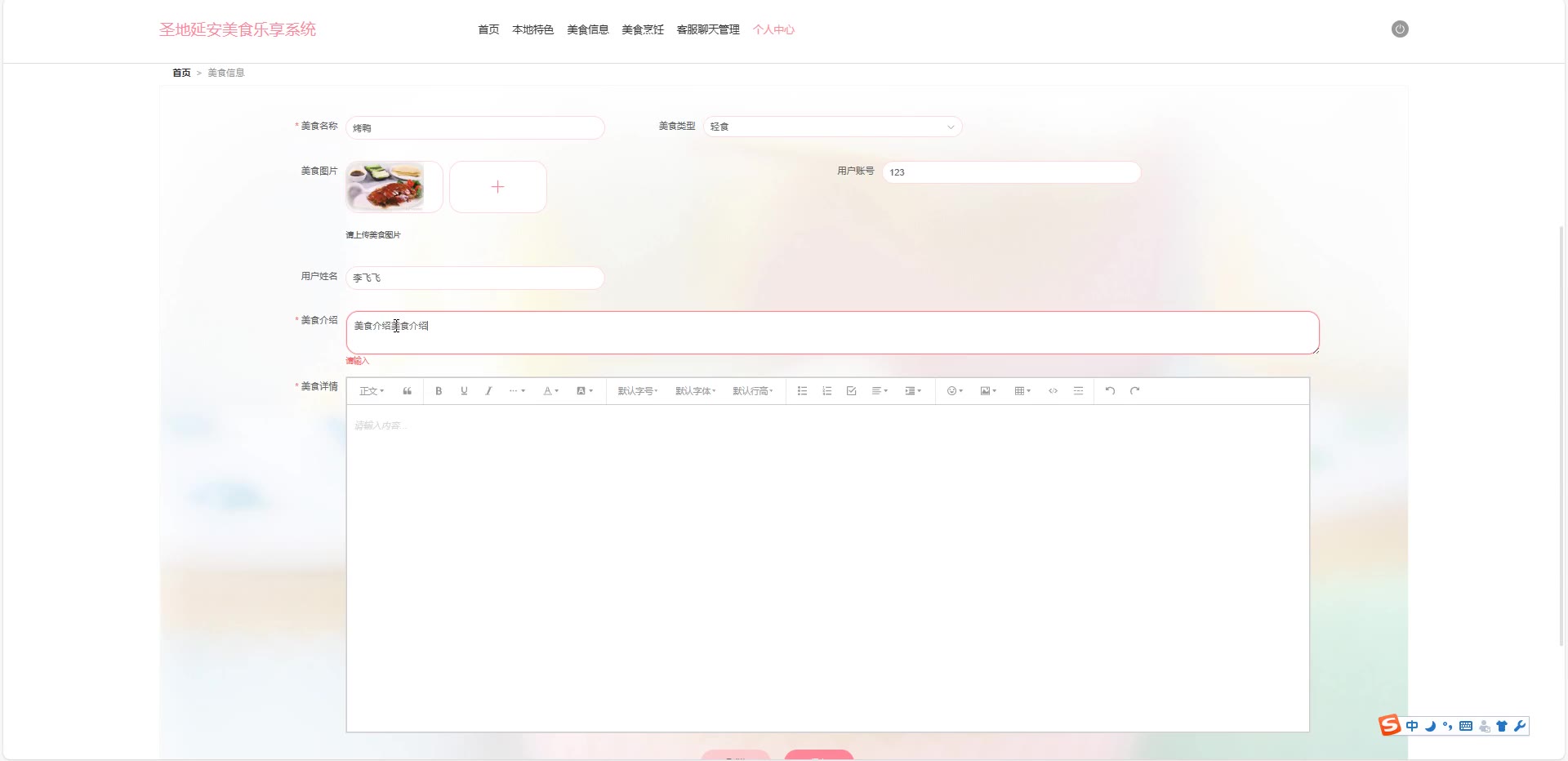1568x761 pixels.
Task: Open the IME skin shirt icon
Action: [x=1502, y=726]
